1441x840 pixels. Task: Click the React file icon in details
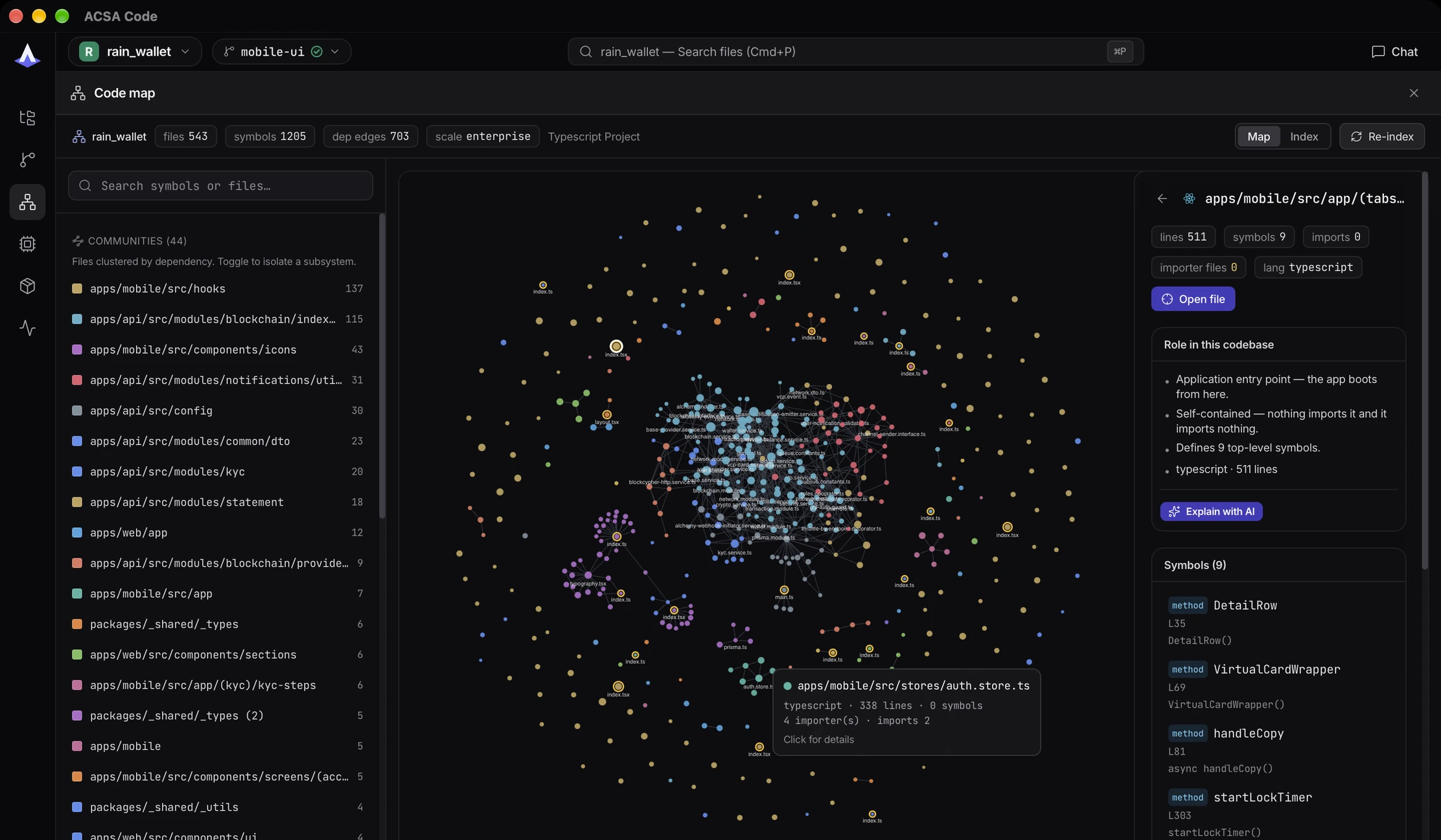pyautogui.click(x=1189, y=199)
